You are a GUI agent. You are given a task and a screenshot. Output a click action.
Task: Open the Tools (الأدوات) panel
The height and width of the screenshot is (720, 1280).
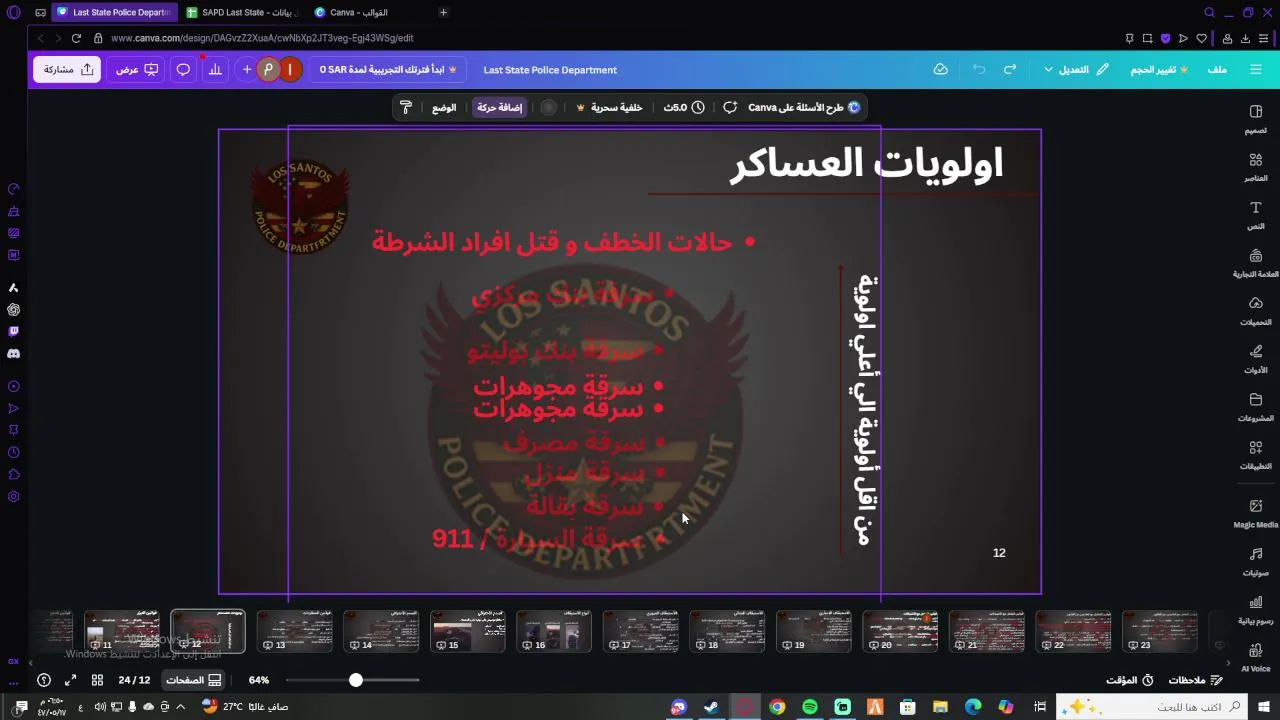tap(1256, 359)
